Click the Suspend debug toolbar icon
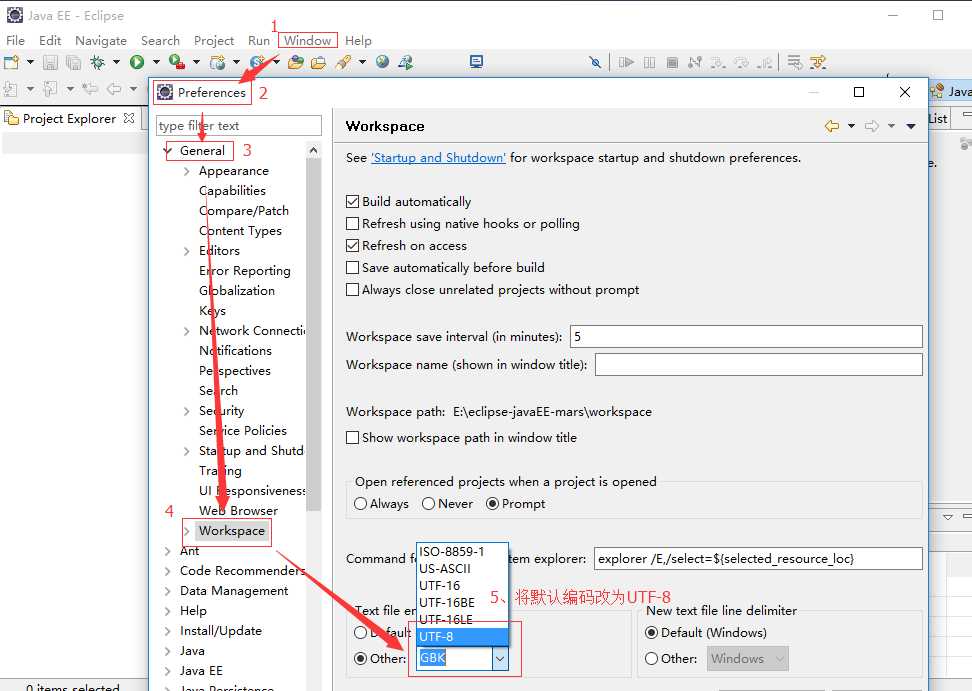 tap(649, 62)
